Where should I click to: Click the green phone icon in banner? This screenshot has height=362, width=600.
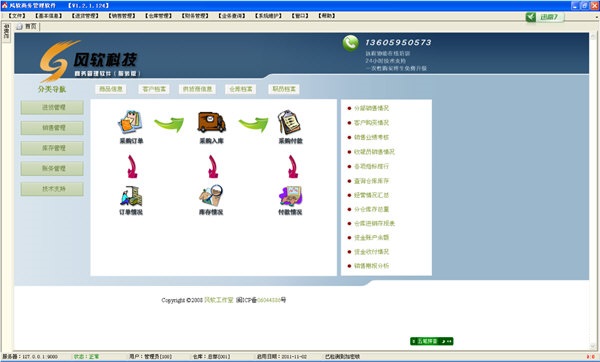(x=351, y=43)
